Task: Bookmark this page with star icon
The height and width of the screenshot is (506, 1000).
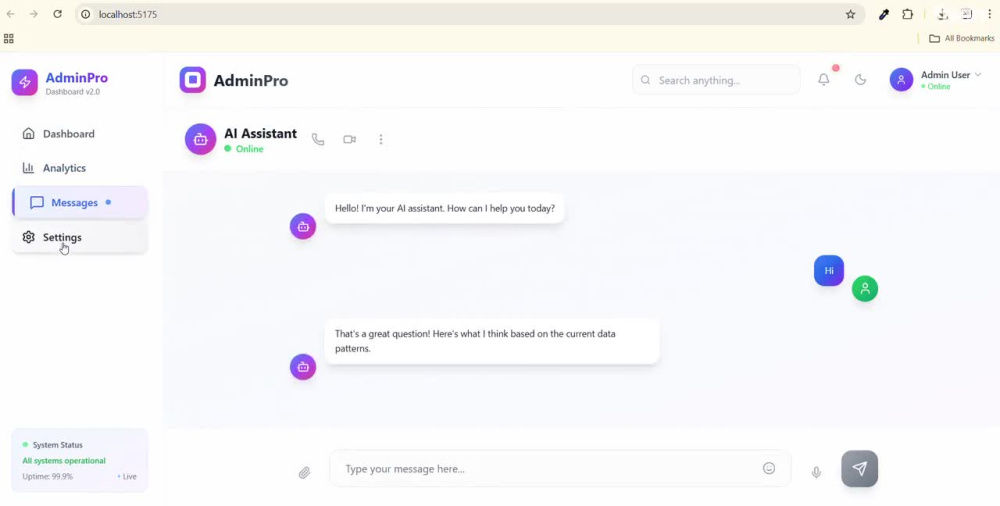Action: (850, 14)
